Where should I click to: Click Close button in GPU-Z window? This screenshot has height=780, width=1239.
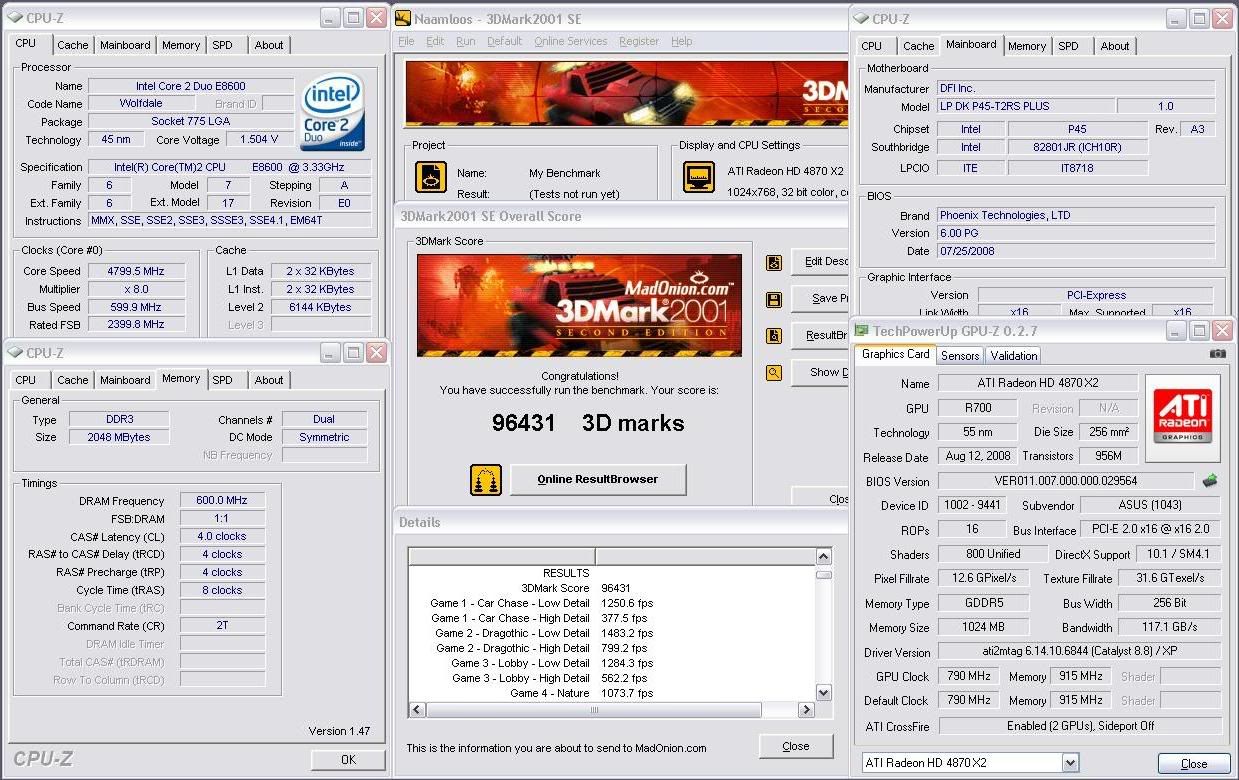point(1194,763)
